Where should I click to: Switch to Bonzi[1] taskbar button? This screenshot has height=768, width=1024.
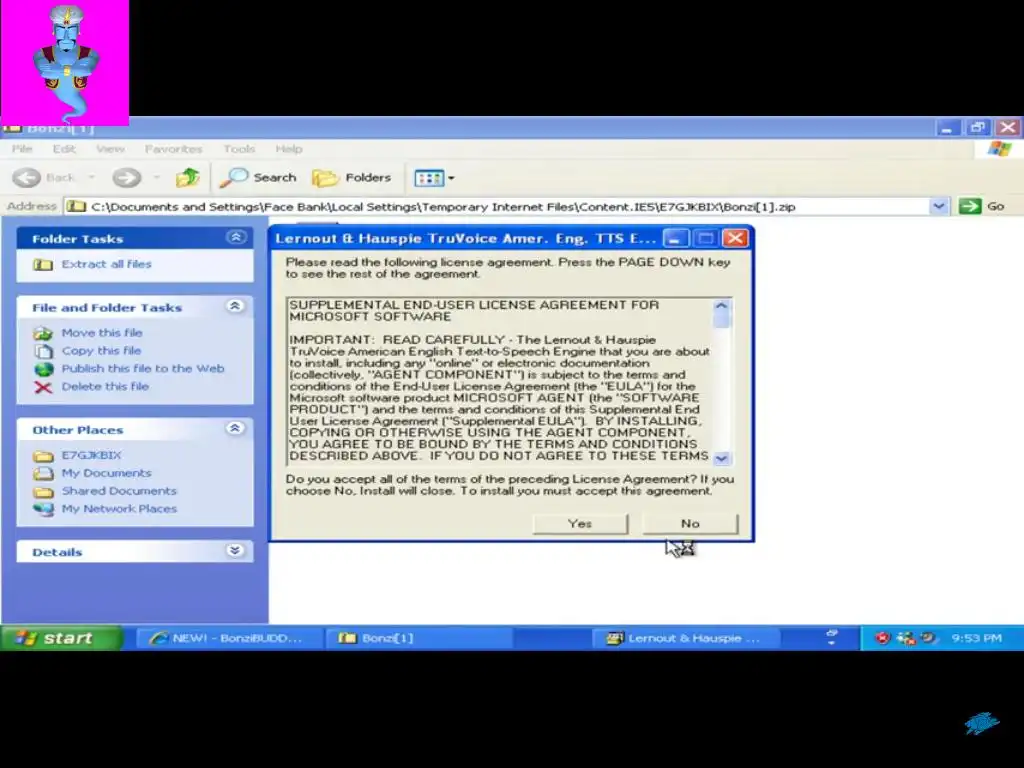point(418,638)
